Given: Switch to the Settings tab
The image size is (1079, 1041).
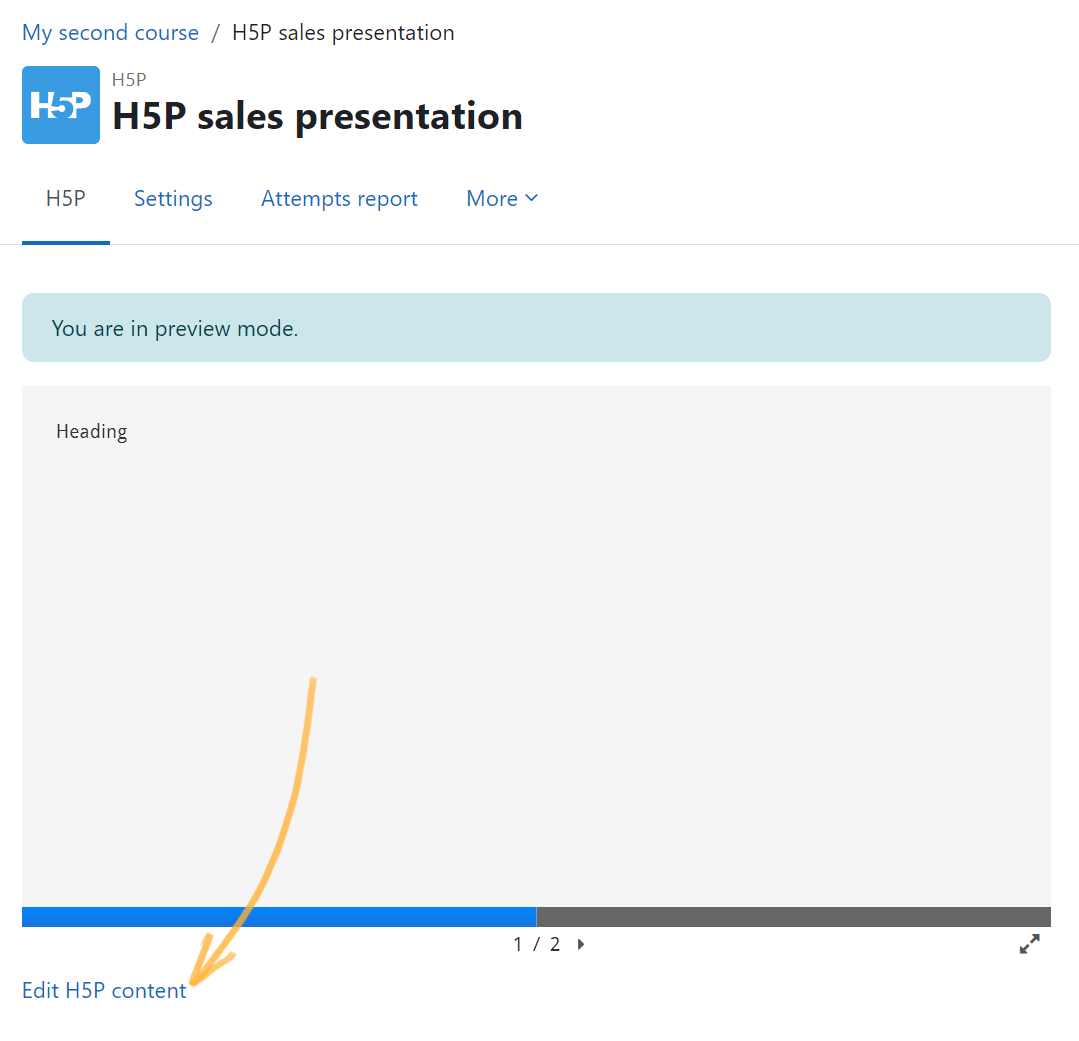Looking at the screenshot, I should (173, 198).
